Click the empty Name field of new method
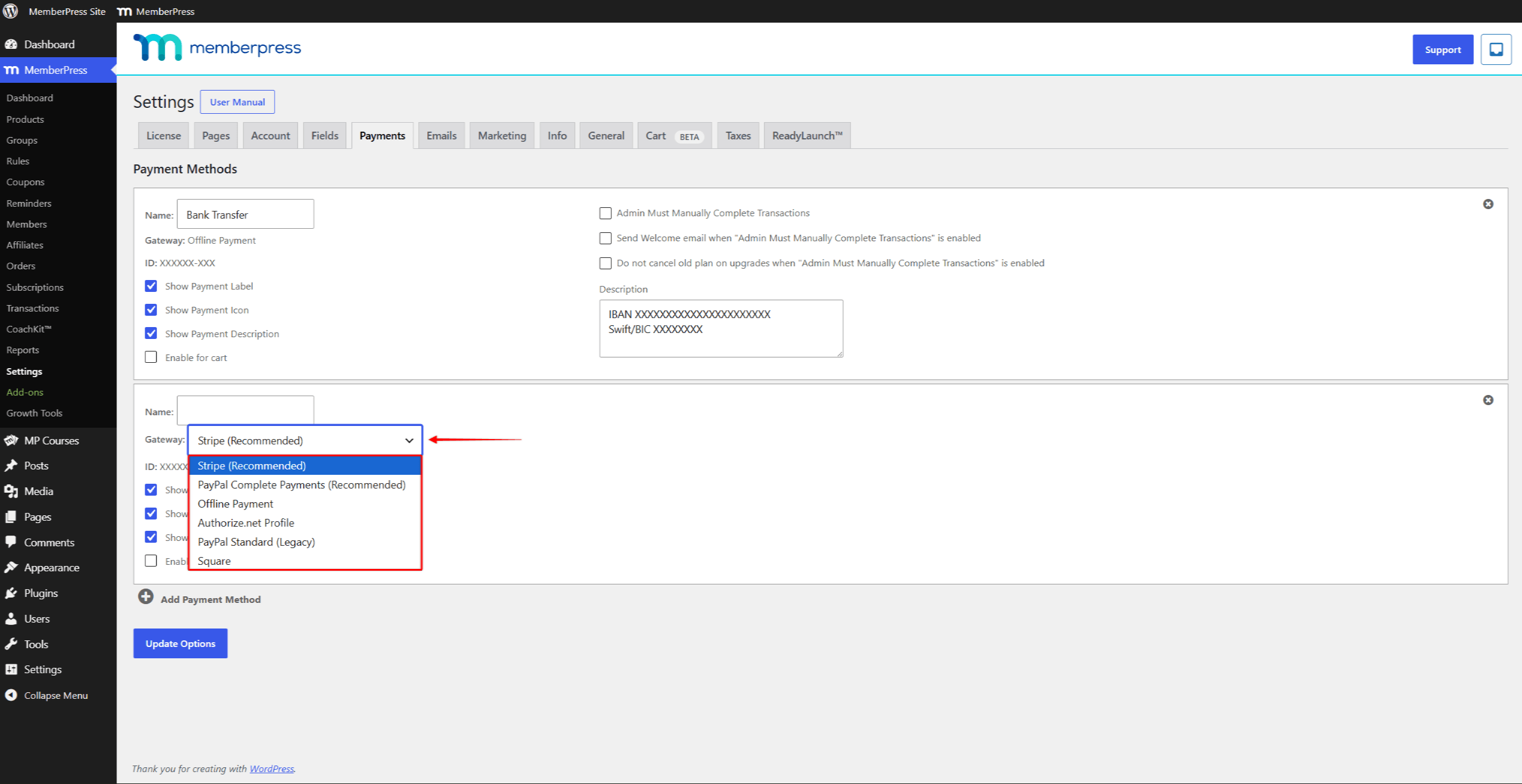 [x=246, y=410]
